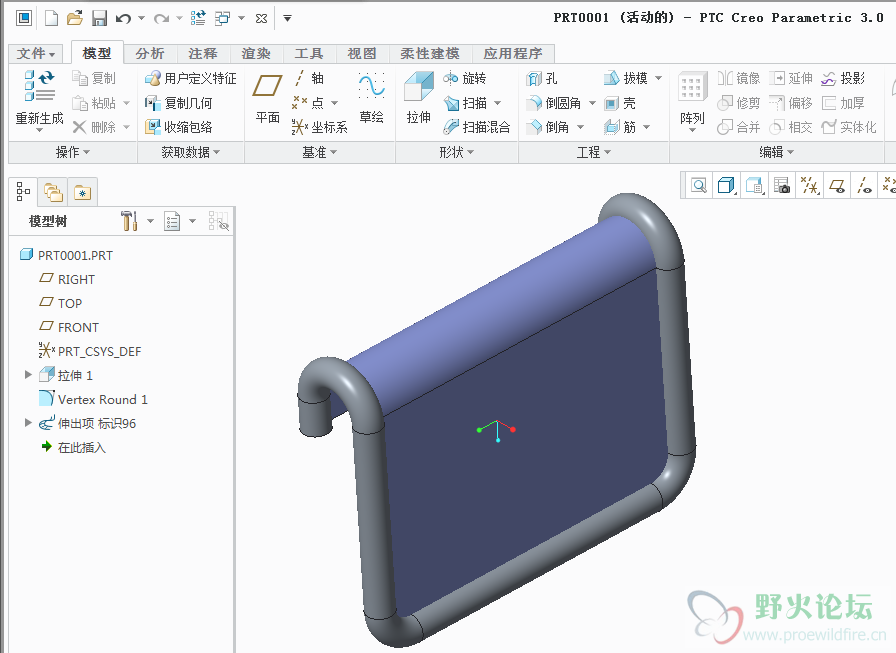This screenshot has width=896, height=653.
Task: Select the 在此插入 insert marker
Action: [x=73, y=447]
